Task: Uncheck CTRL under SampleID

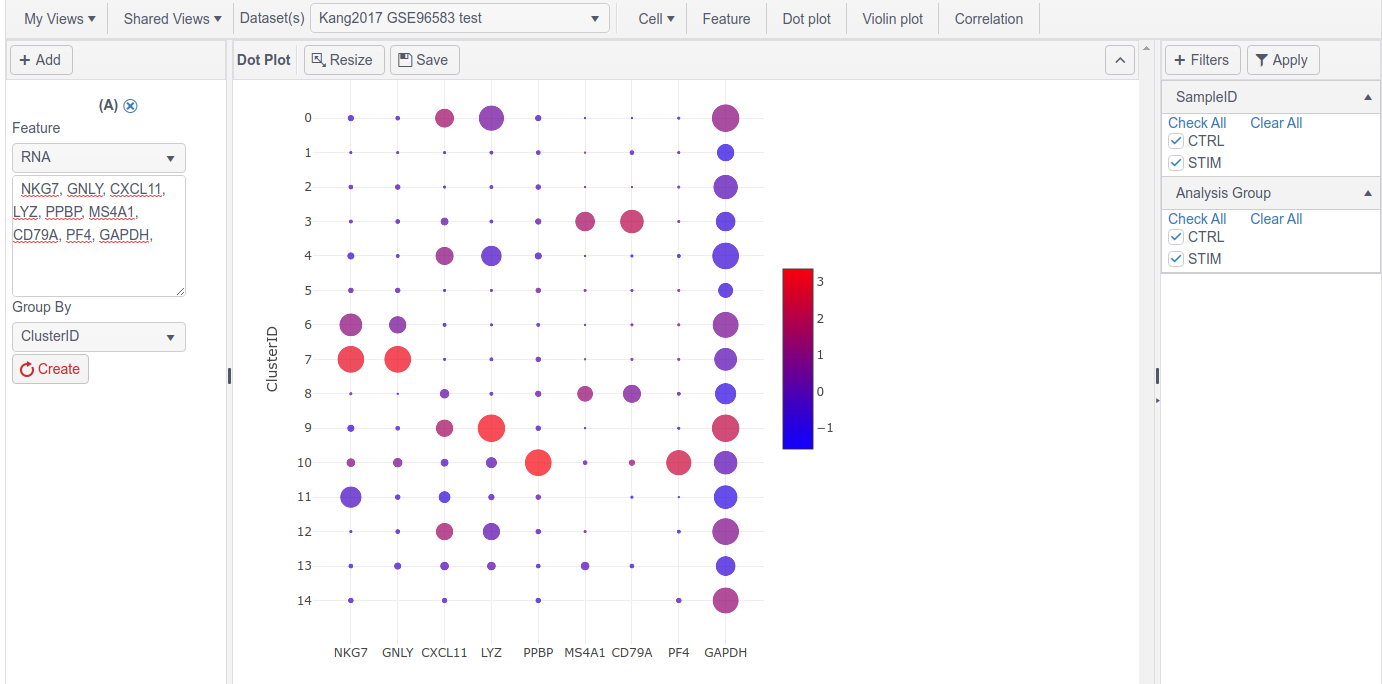Action: [x=1176, y=140]
